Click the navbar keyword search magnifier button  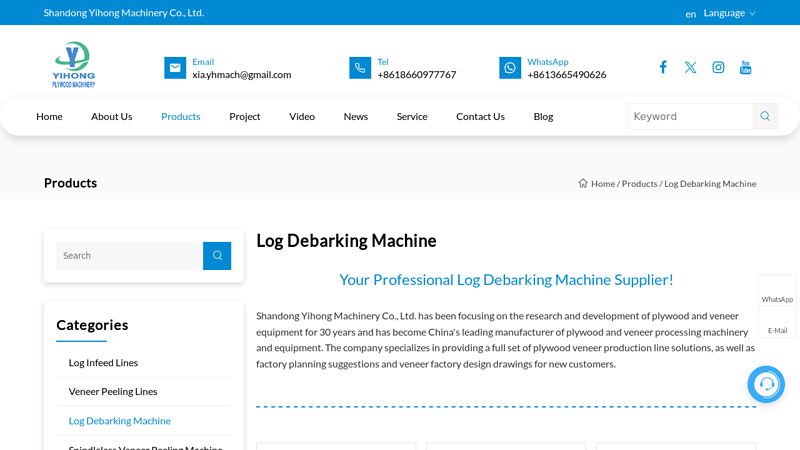(x=765, y=116)
